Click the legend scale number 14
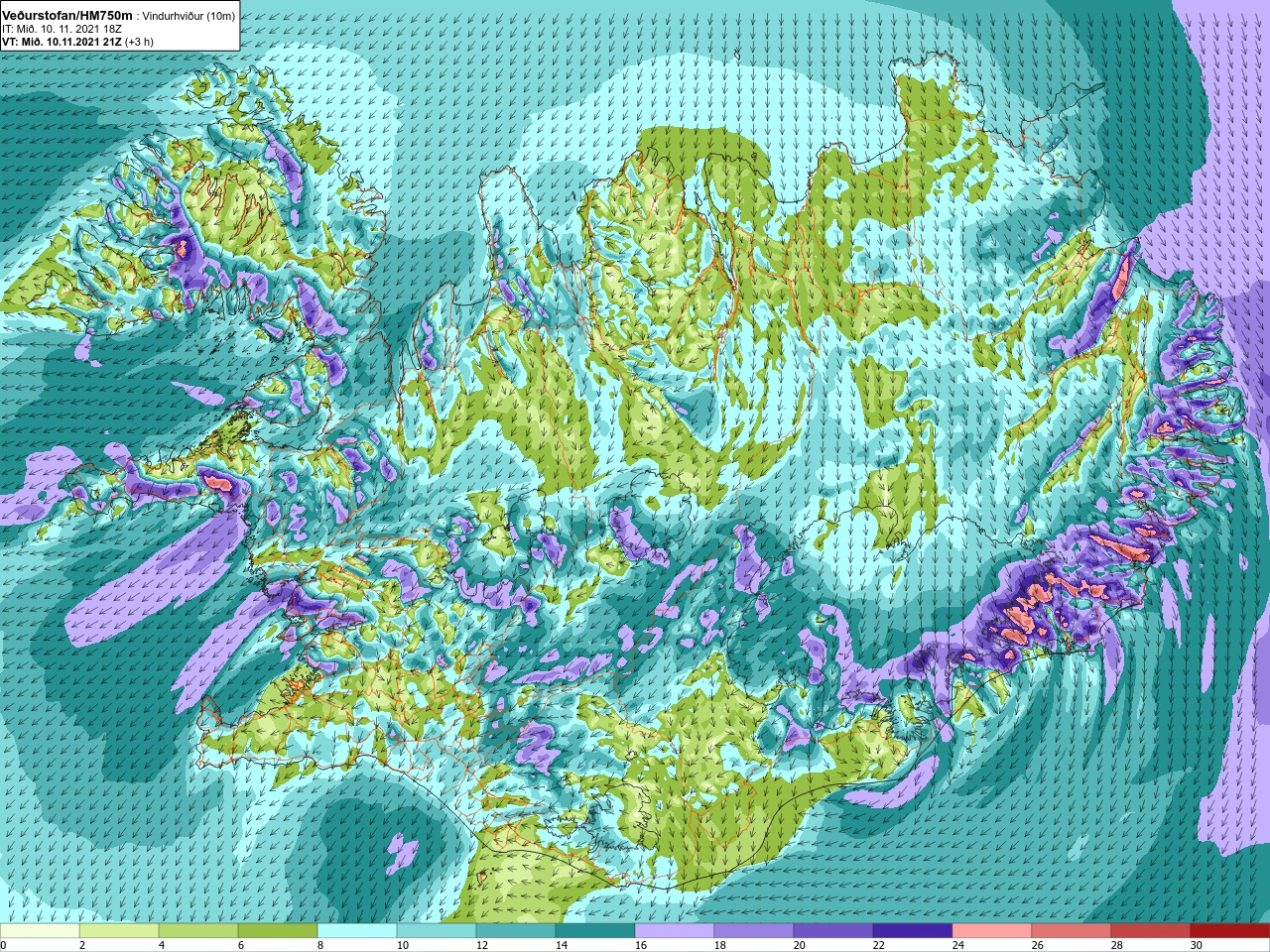 (562, 945)
